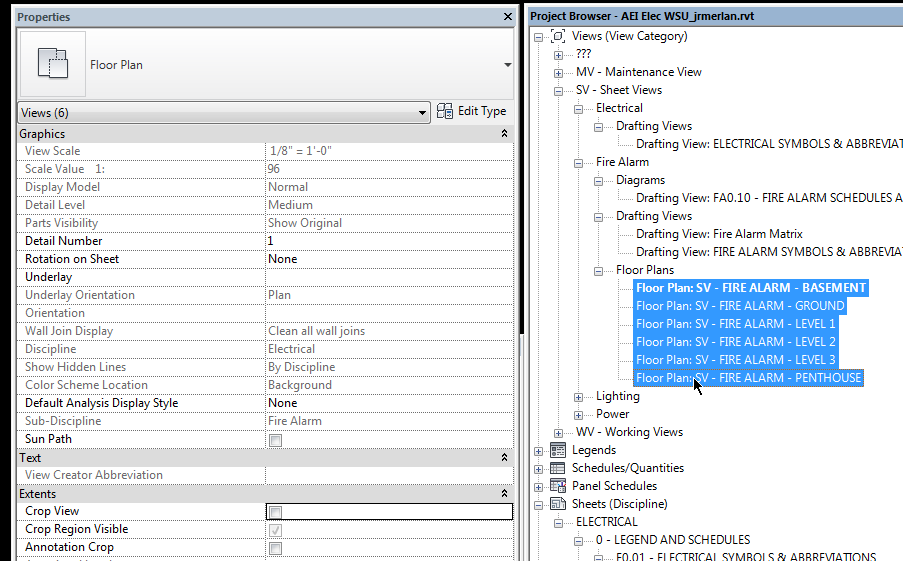Enable the Crop View checkbox
Screen dimensions: 903x561
pos(275,512)
